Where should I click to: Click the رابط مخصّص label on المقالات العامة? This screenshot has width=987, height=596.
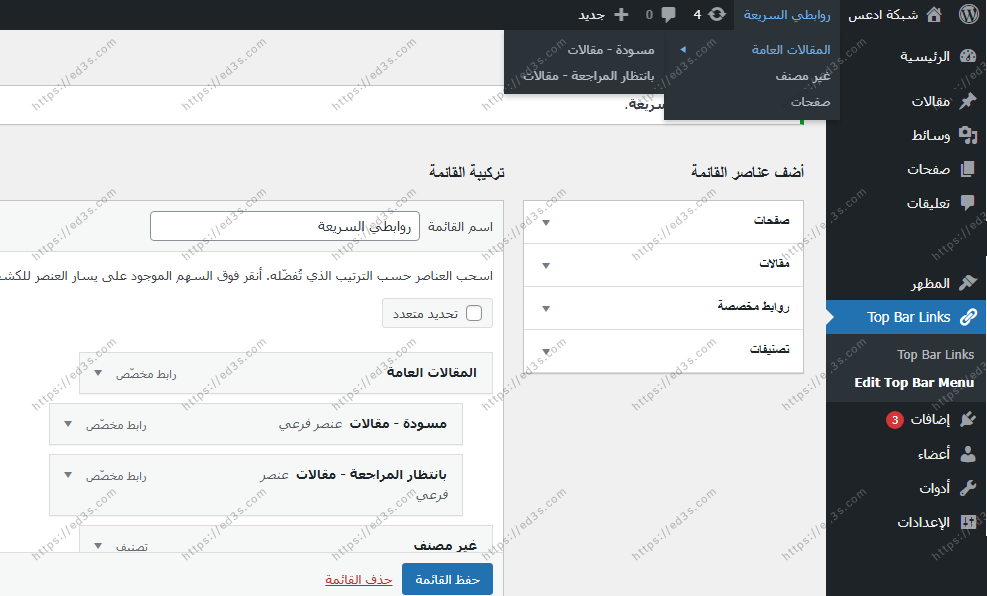point(146,374)
